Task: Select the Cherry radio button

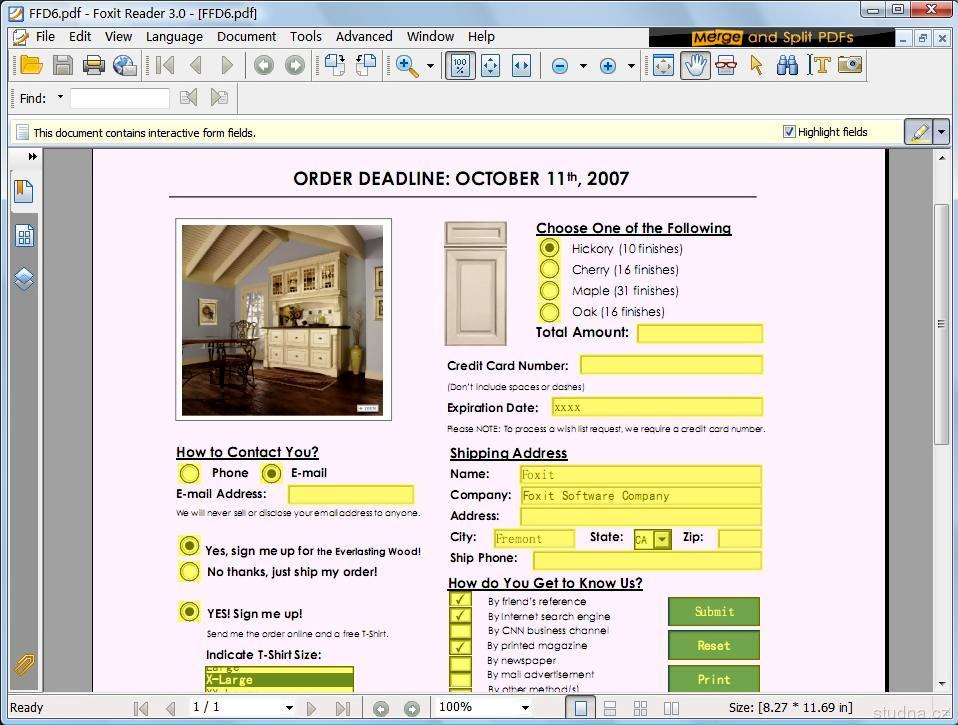Action: click(x=549, y=269)
